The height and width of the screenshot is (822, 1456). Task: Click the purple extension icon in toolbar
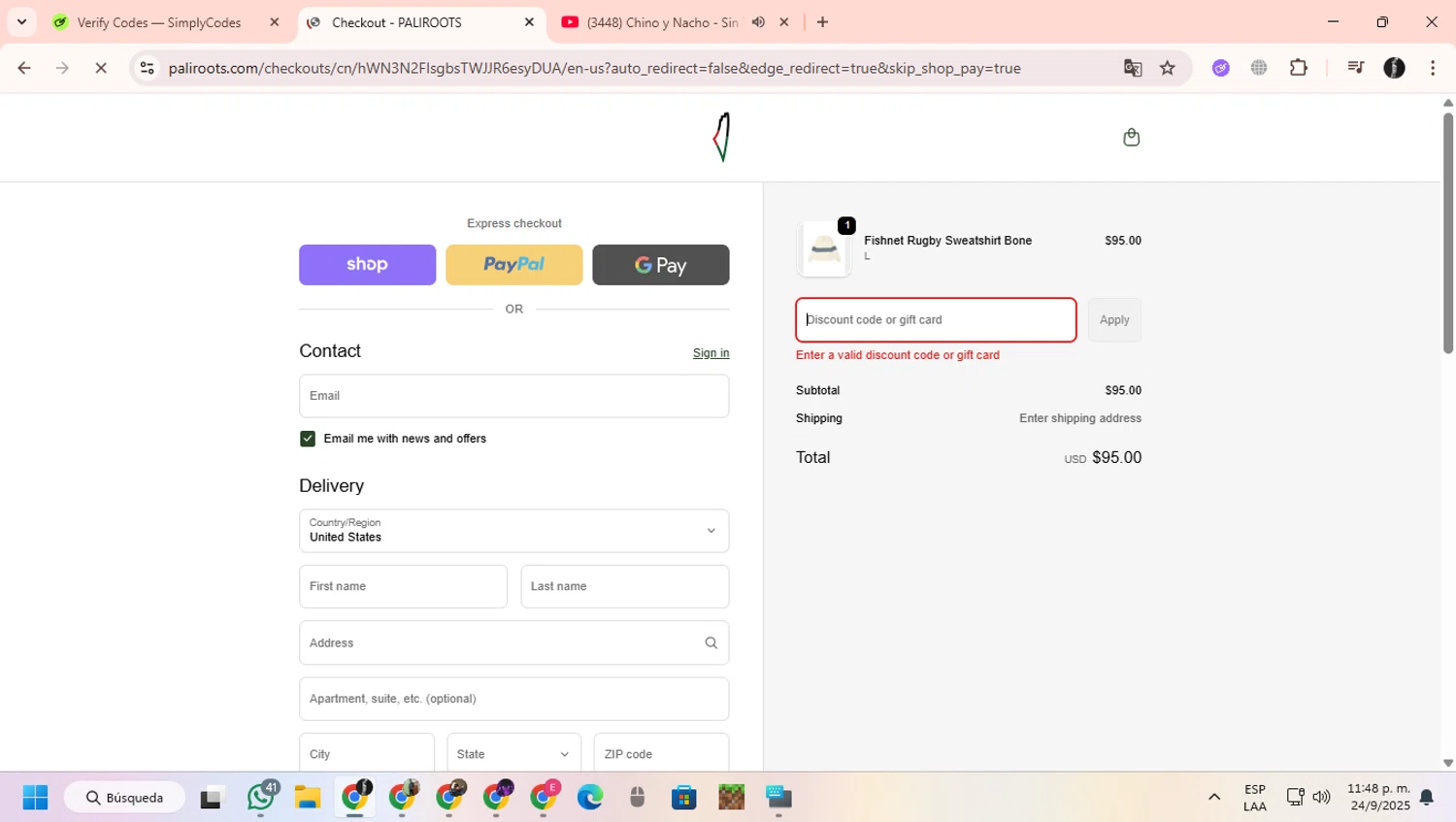[1221, 68]
